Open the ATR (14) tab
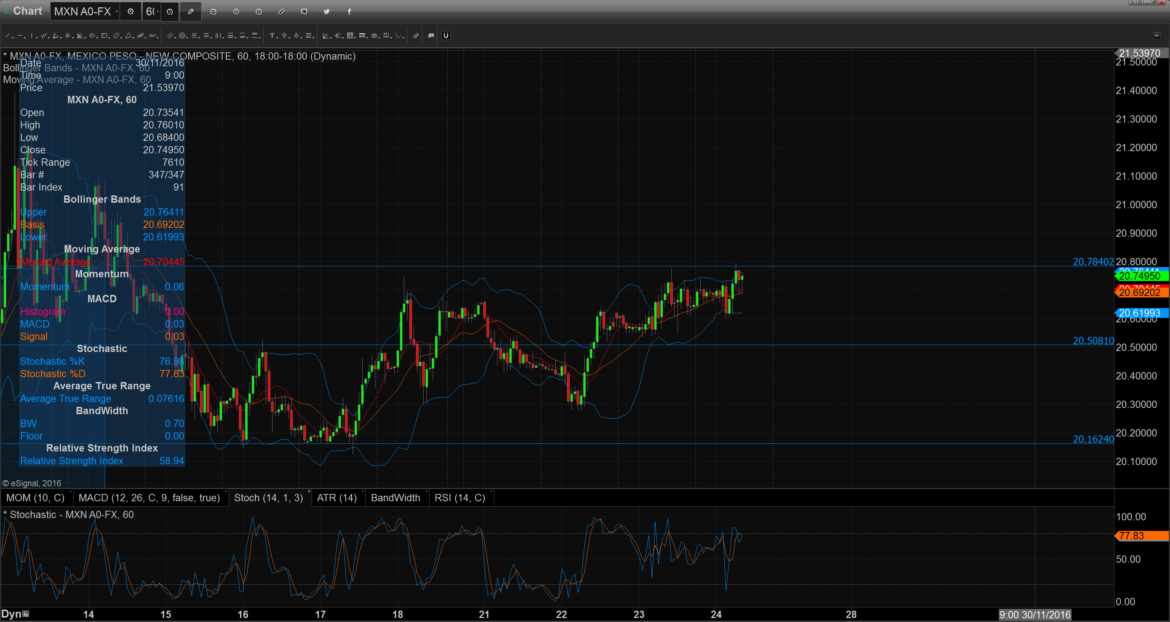Viewport: 1170px width, 622px height. (x=337, y=497)
